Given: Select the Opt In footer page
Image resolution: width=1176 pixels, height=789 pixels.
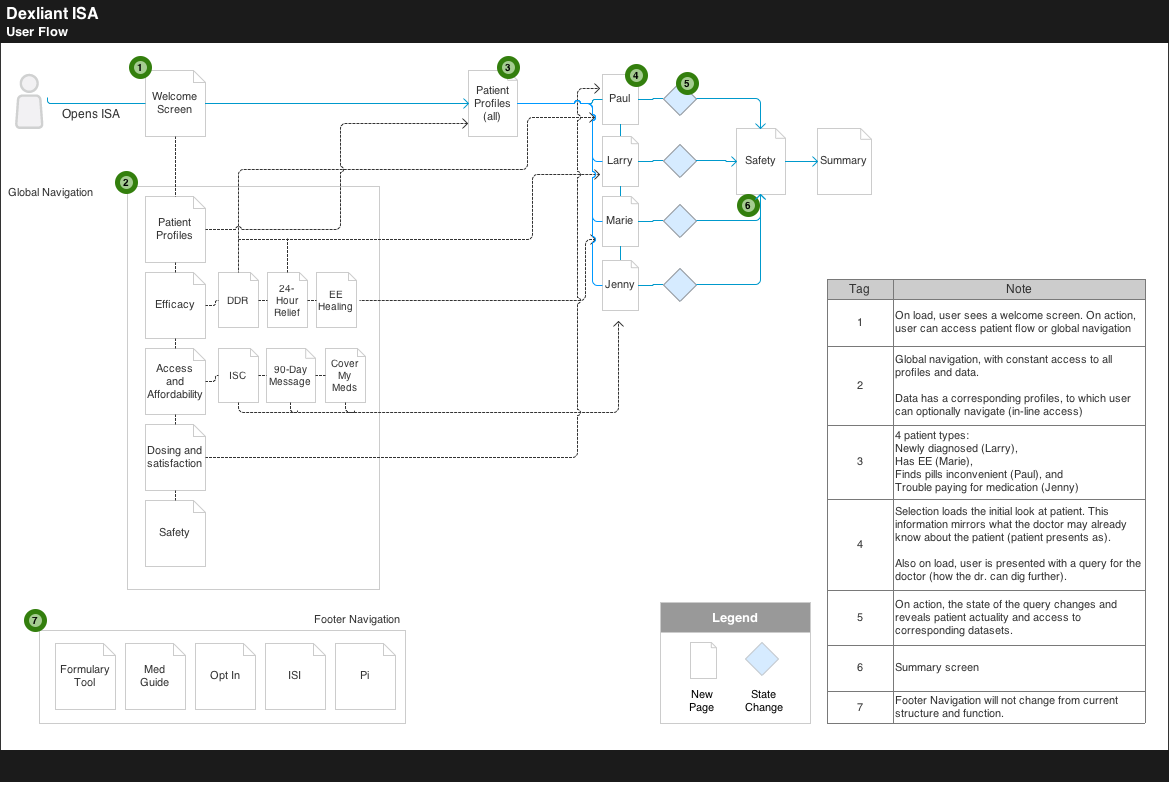Looking at the screenshot, I should pos(226,676).
